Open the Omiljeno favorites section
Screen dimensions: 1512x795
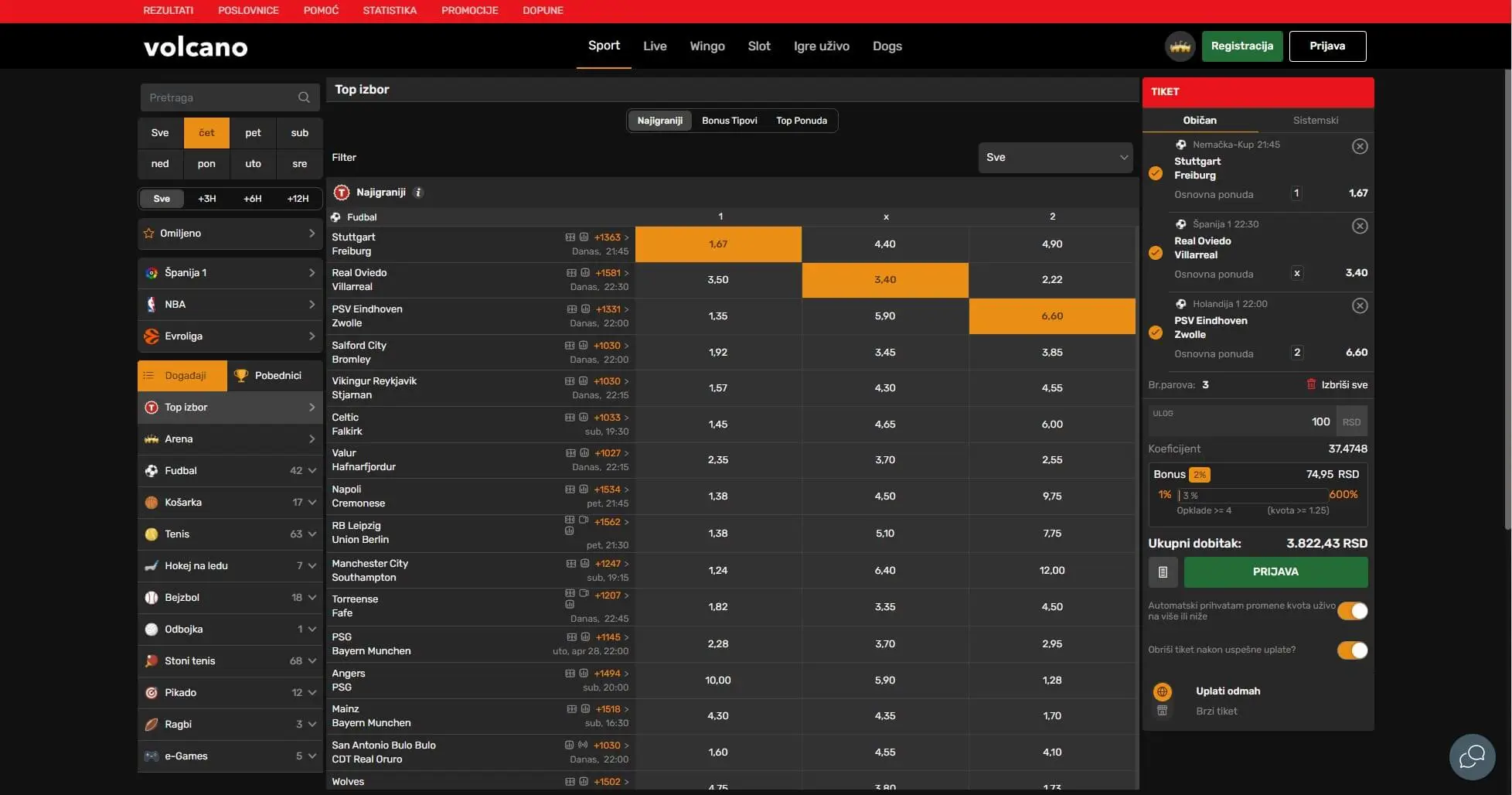tap(230, 234)
